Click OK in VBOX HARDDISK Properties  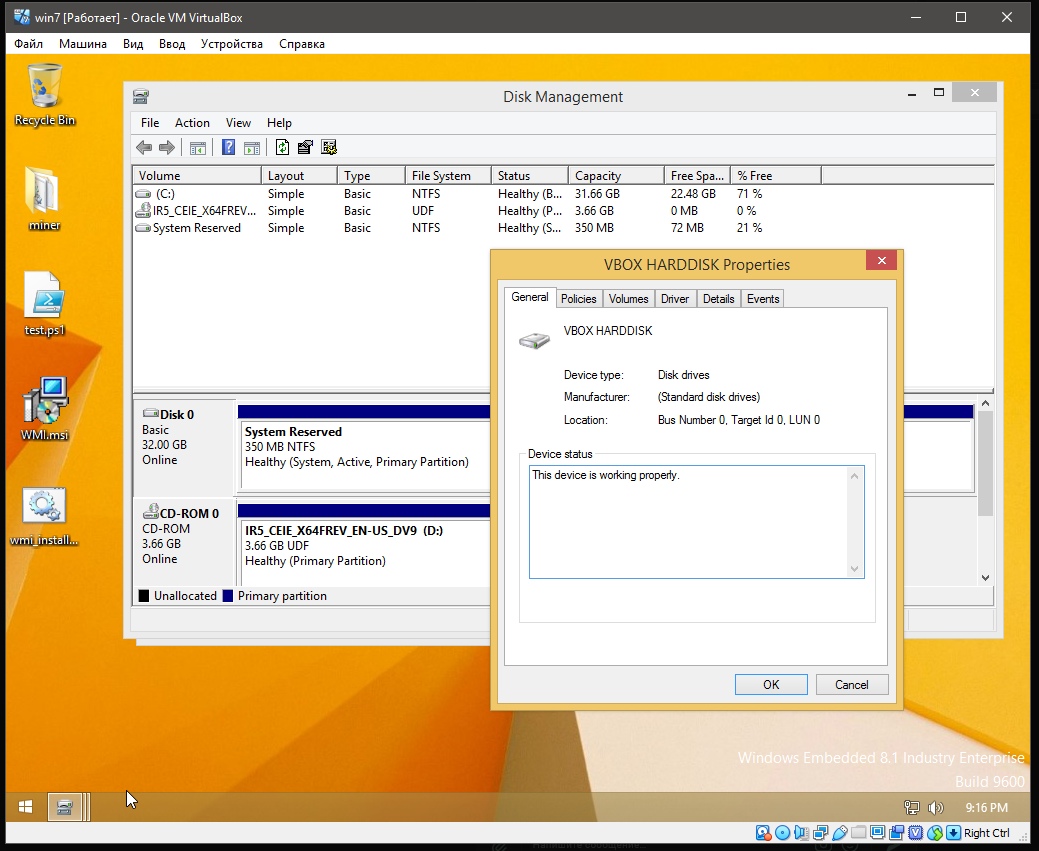click(771, 685)
